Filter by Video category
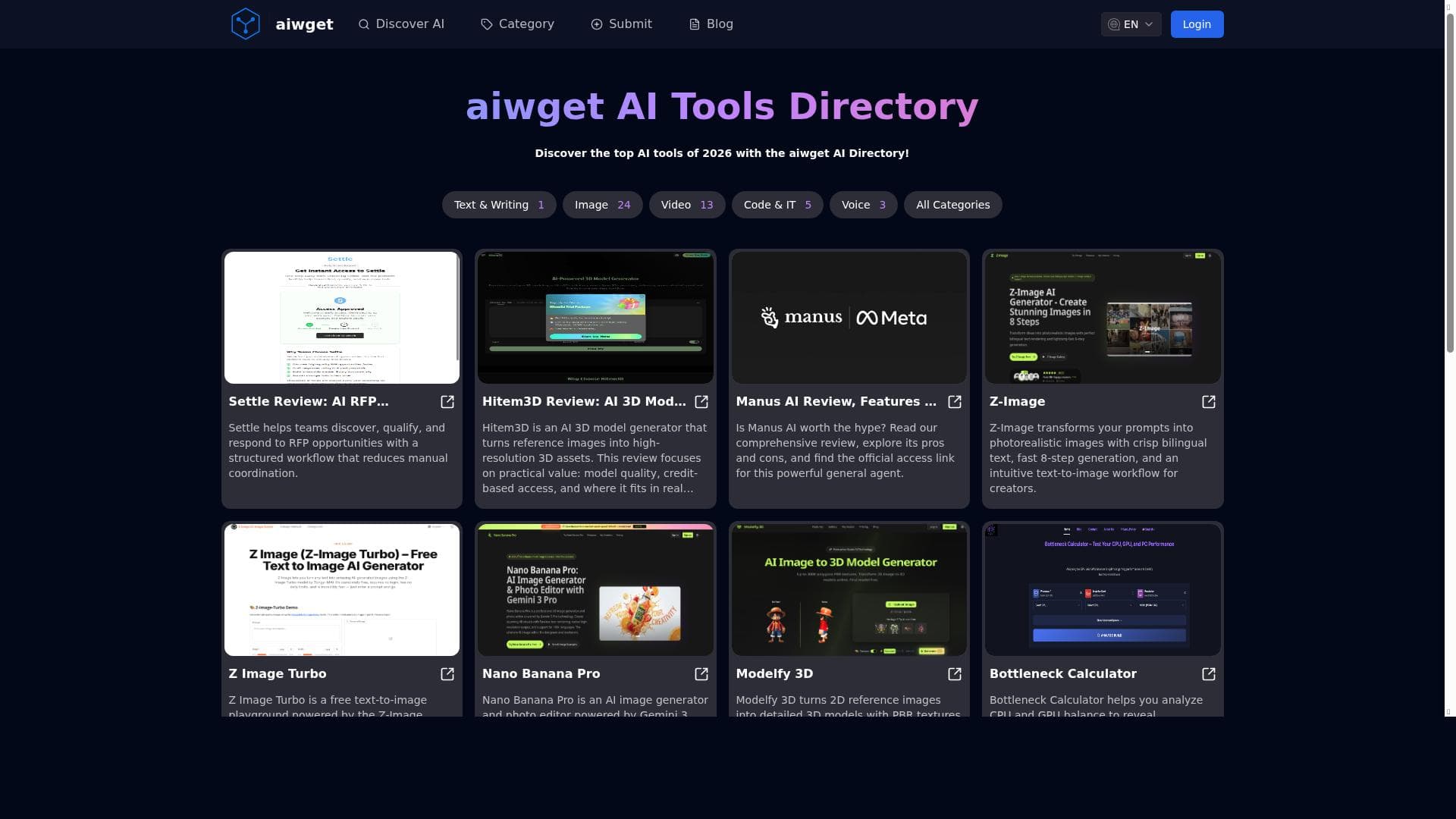This screenshot has height=819, width=1456. 687,205
